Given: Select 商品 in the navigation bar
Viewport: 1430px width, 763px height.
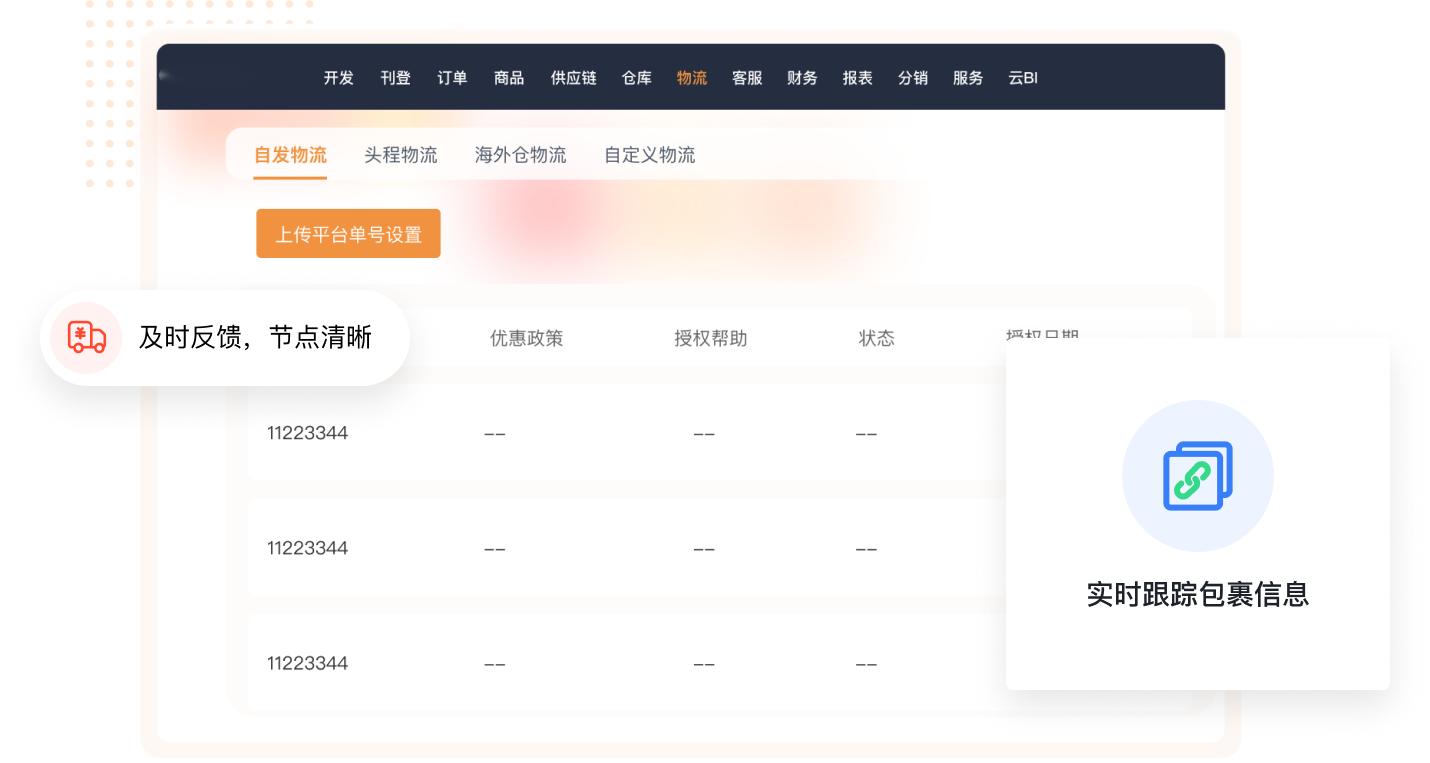Looking at the screenshot, I should coord(509,78).
